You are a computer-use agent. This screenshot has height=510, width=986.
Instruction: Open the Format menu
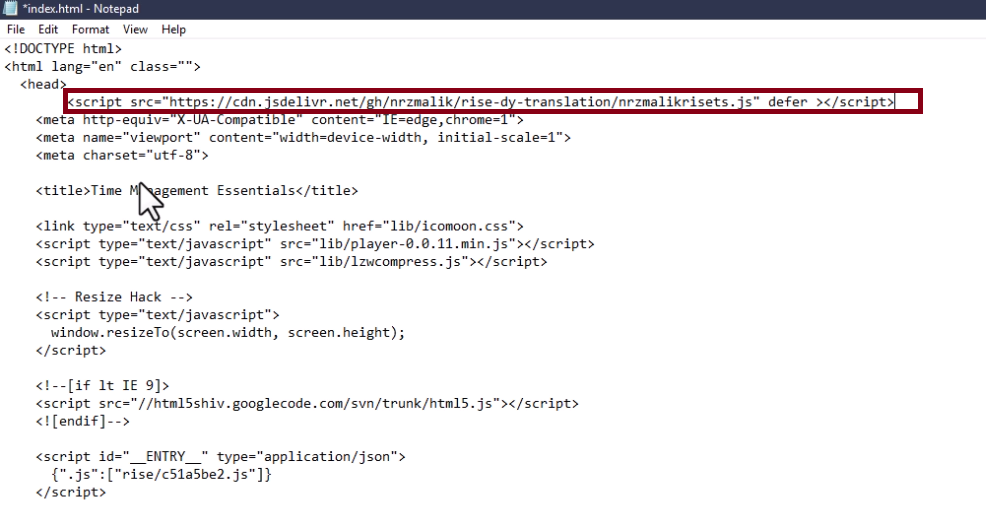point(90,30)
